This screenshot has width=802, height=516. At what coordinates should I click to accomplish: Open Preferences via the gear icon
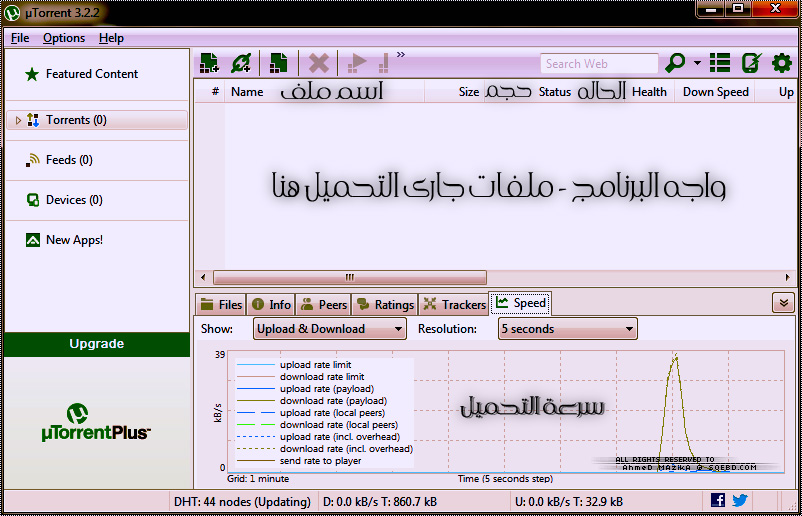[x=782, y=63]
